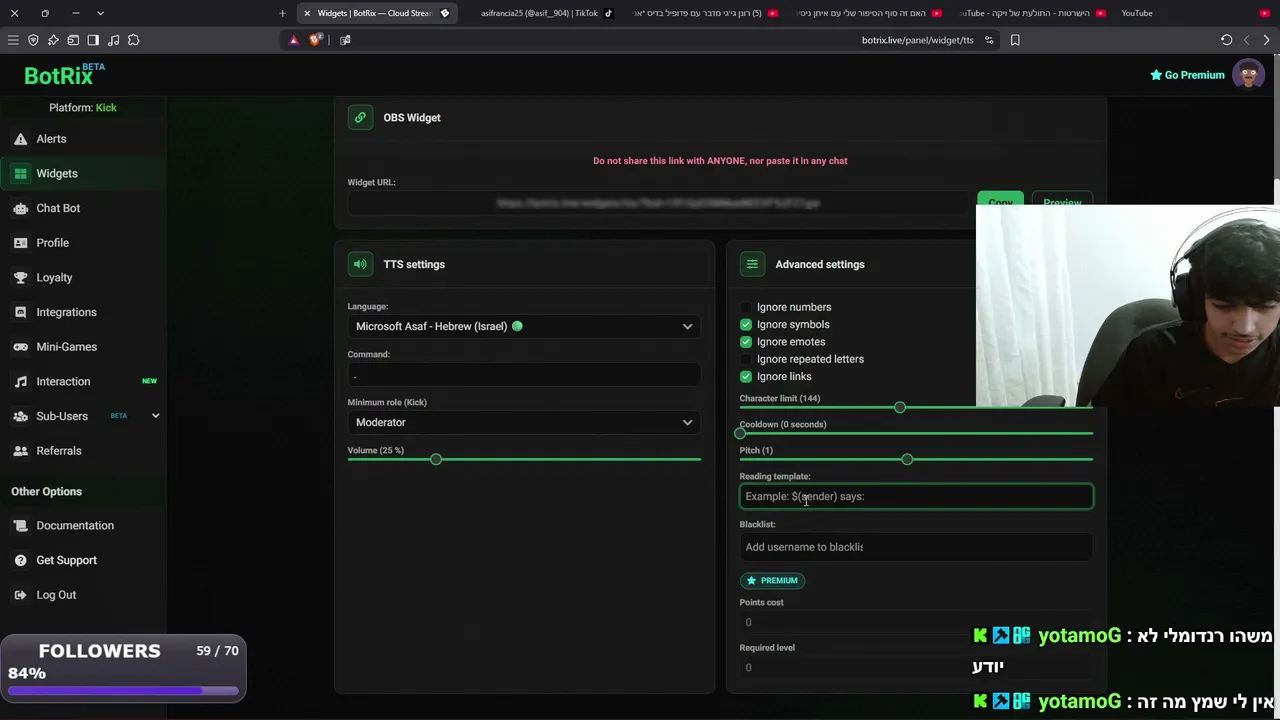1280x720 pixels.
Task: Open the Brave wallet icon
Action: pos(73,40)
